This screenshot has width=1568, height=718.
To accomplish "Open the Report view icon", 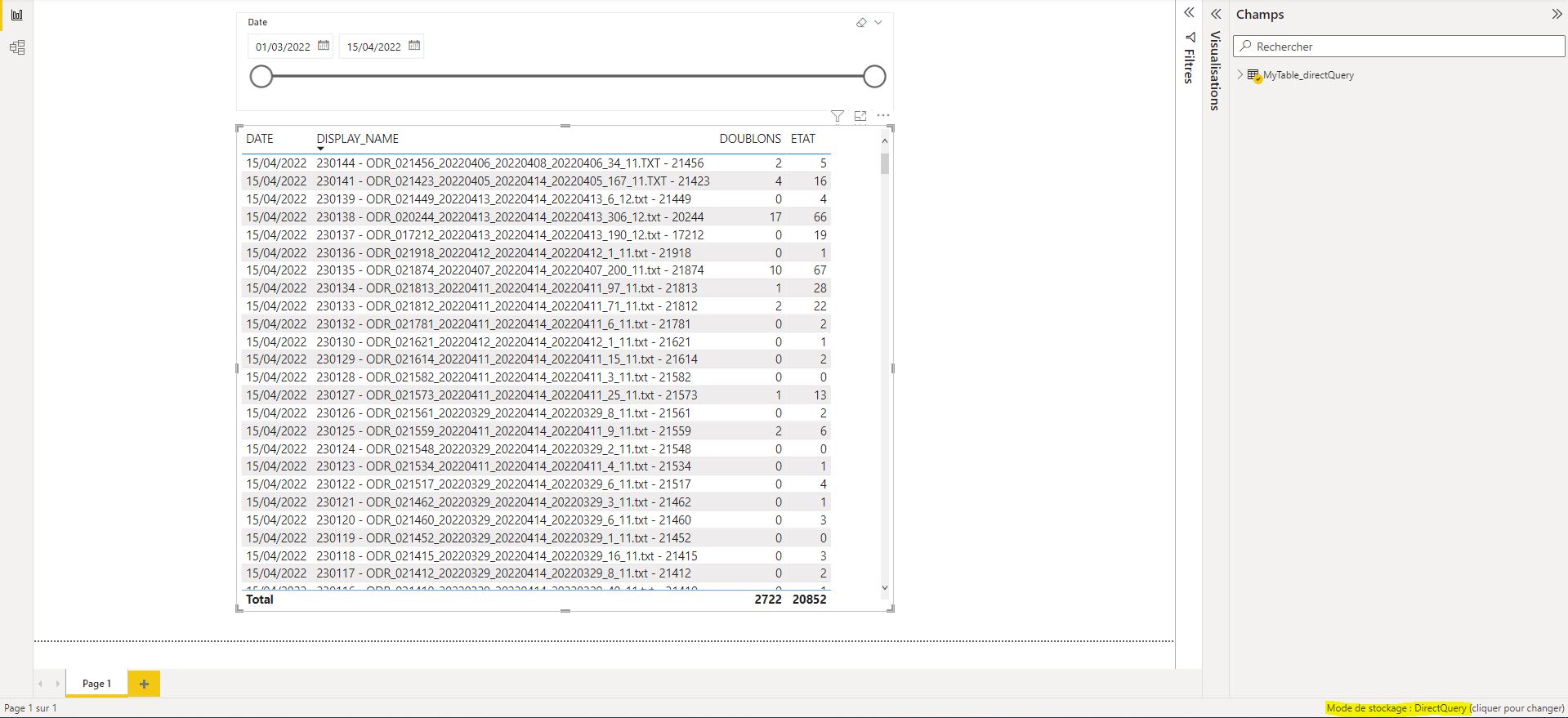I will (x=16, y=15).
